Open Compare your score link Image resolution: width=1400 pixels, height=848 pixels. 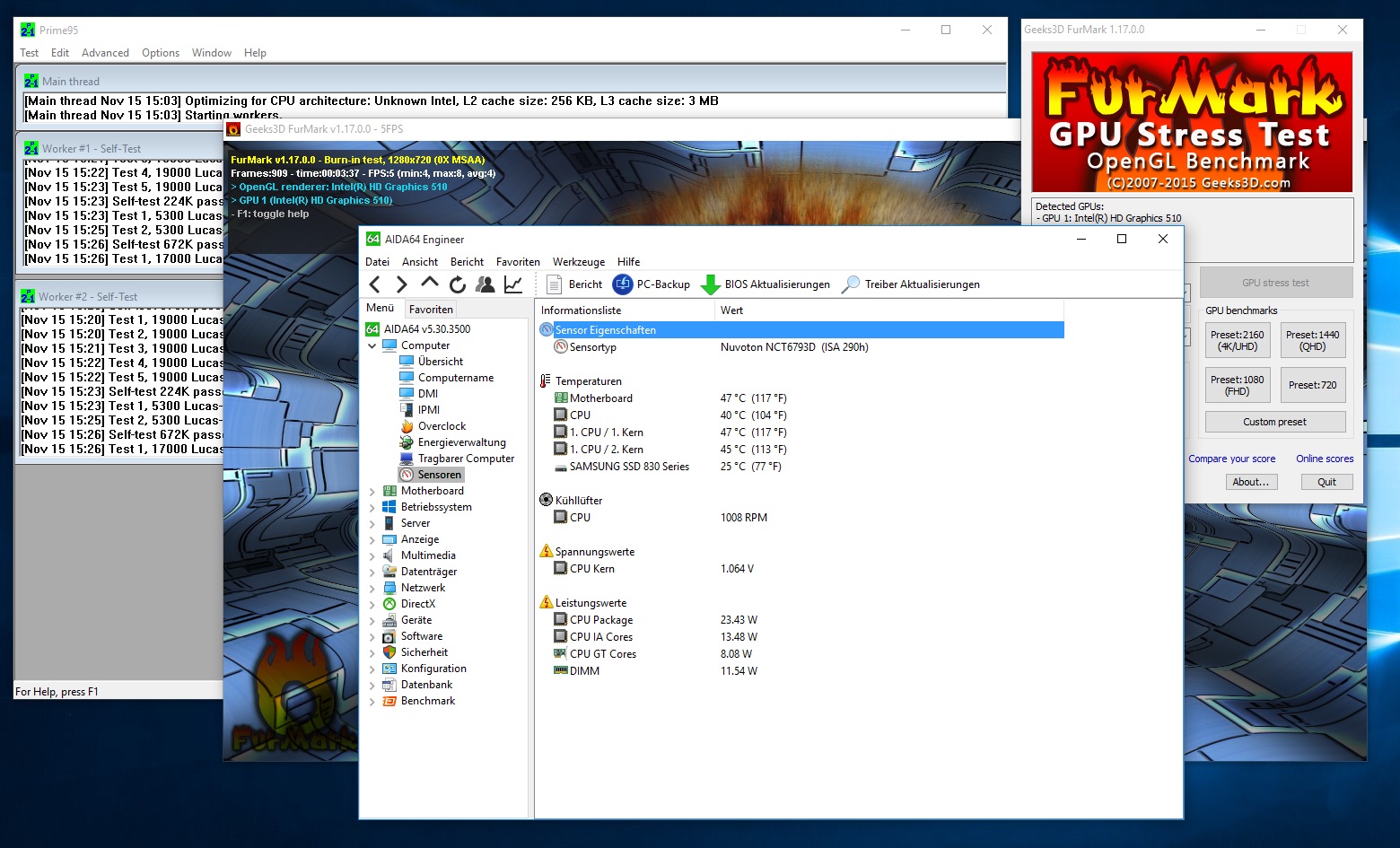1231,459
